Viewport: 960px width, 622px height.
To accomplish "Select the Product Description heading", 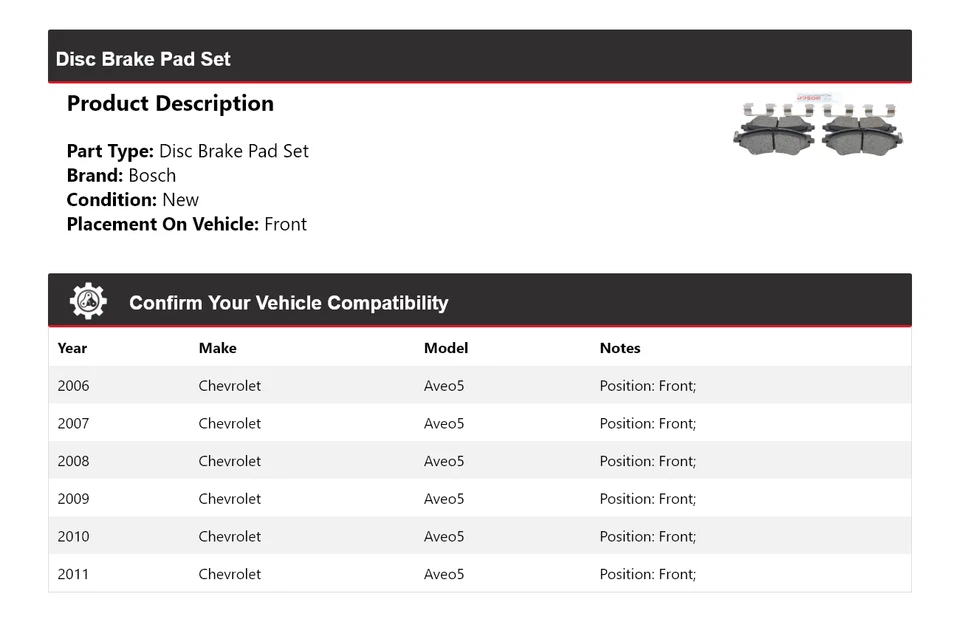I will (170, 104).
